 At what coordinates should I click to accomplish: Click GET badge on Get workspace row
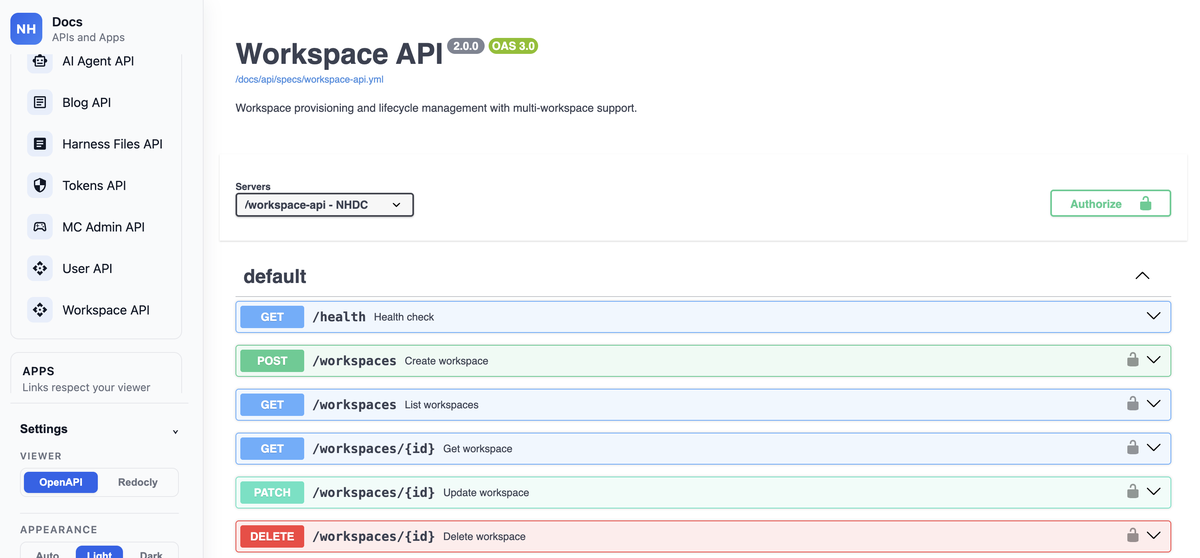coord(272,449)
